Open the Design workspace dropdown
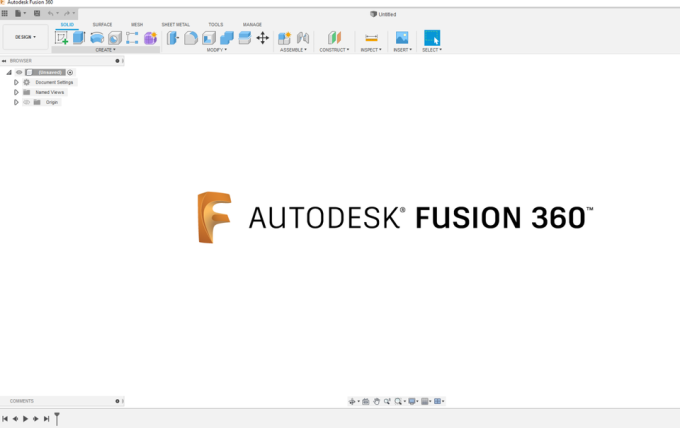680x428 pixels. (x=25, y=37)
